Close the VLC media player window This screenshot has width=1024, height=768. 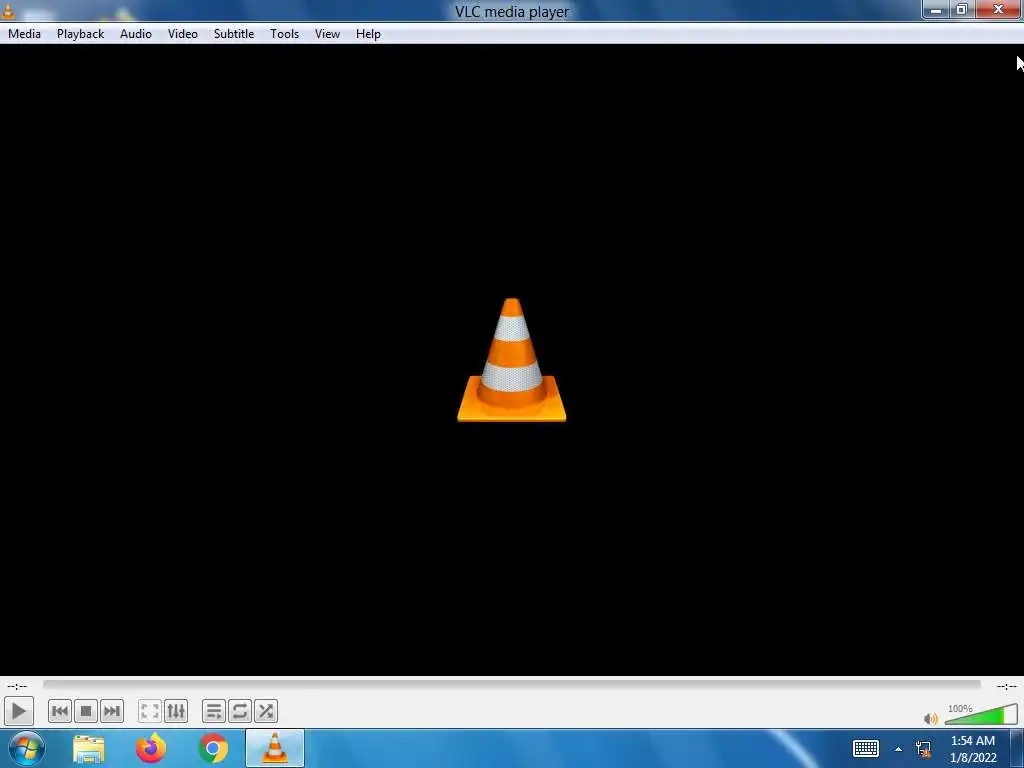click(x=999, y=10)
